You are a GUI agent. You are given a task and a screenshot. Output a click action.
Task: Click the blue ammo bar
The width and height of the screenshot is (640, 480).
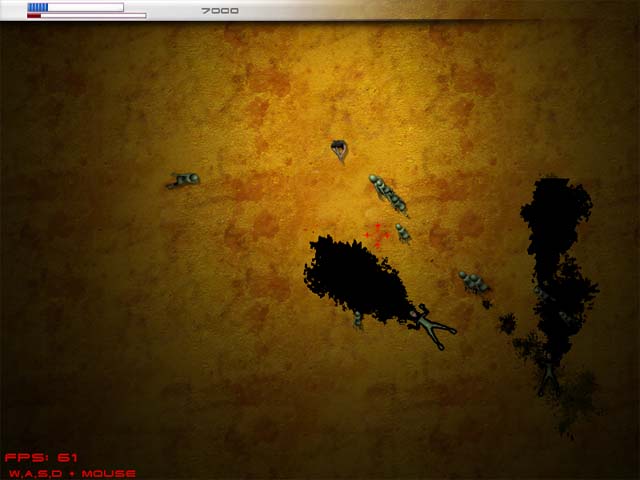point(76,7)
